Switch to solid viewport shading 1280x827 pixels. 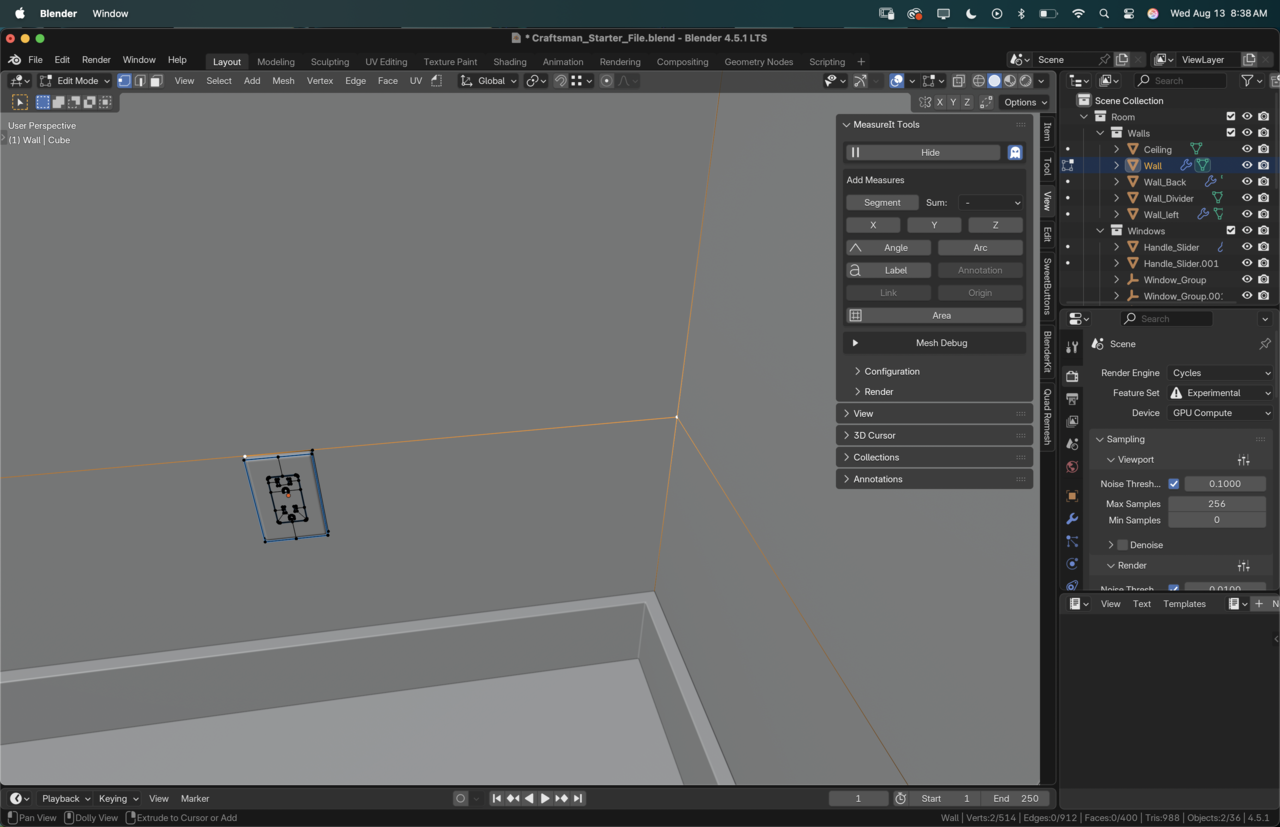coord(994,81)
